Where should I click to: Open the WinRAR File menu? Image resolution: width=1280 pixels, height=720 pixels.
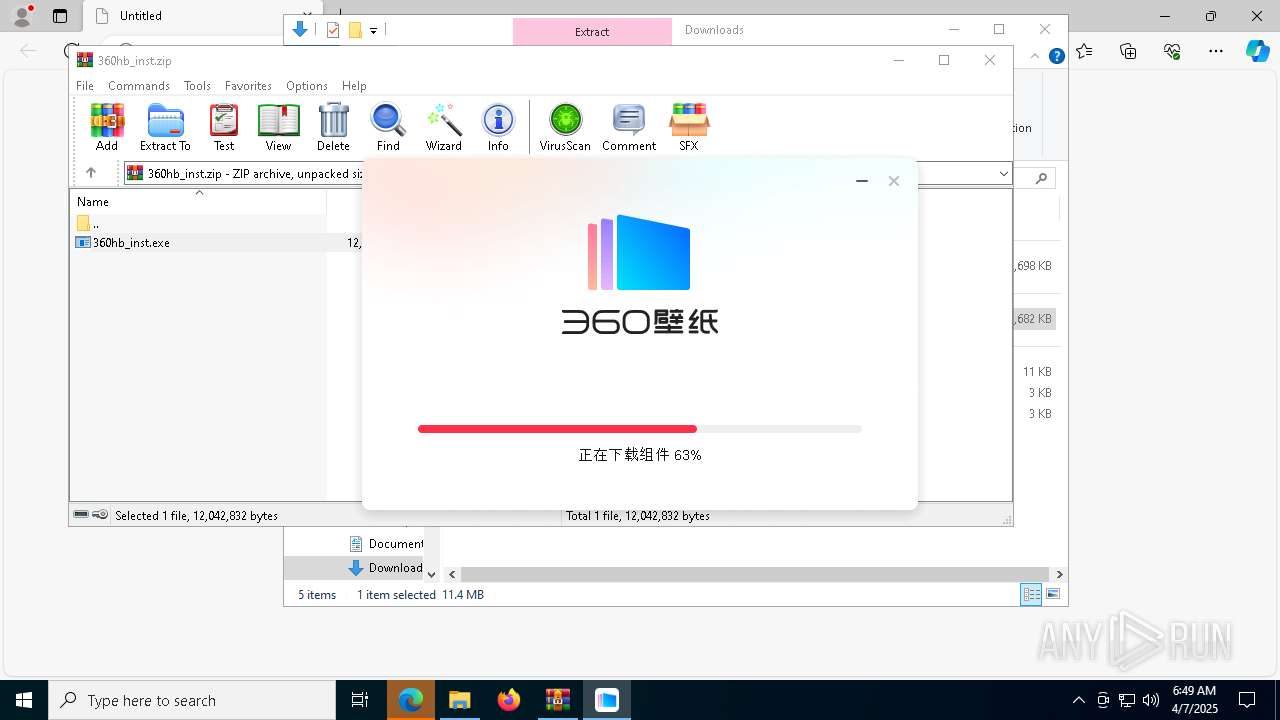85,86
